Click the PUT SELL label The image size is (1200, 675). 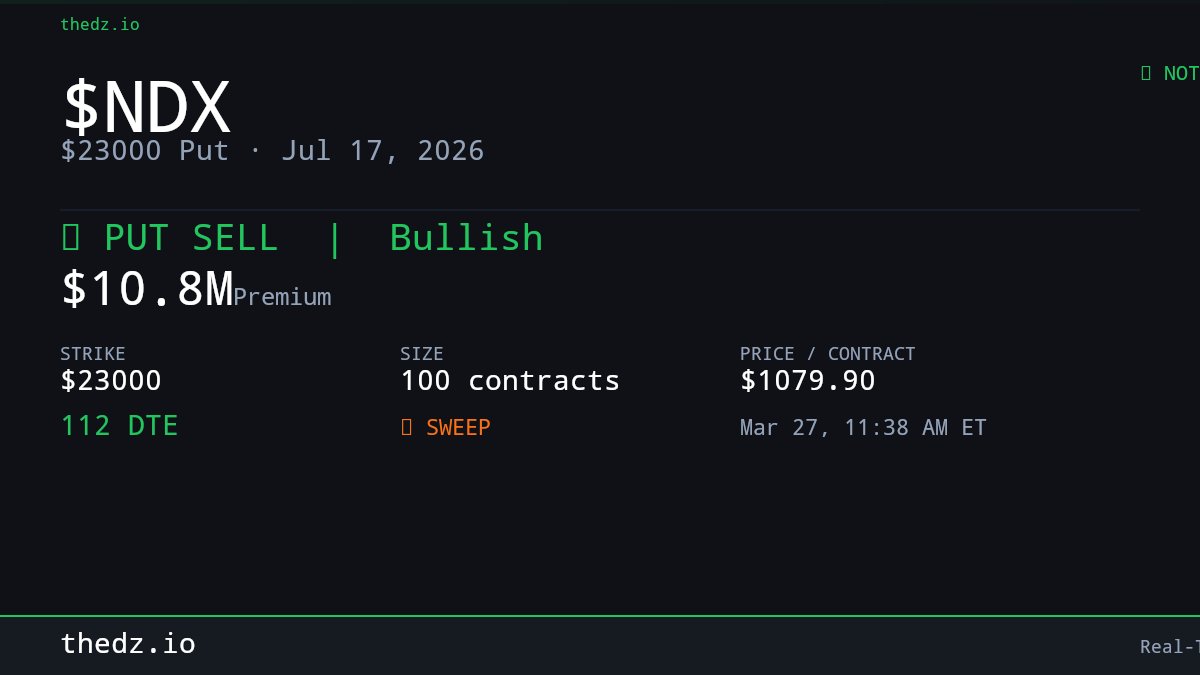[191, 238]
